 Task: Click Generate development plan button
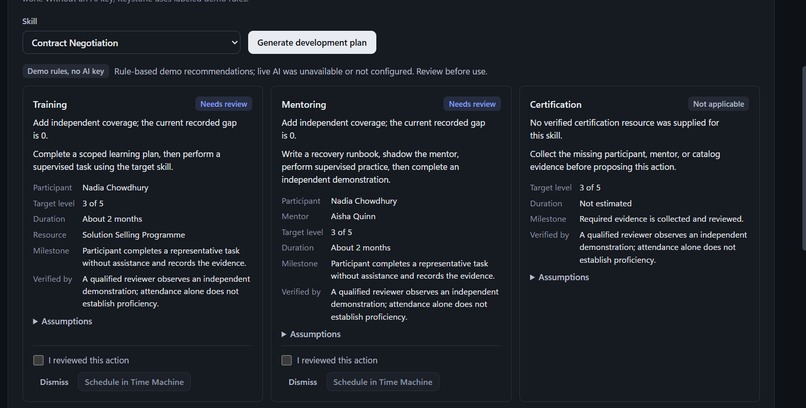pyautogui.click(x=312, y=43)
